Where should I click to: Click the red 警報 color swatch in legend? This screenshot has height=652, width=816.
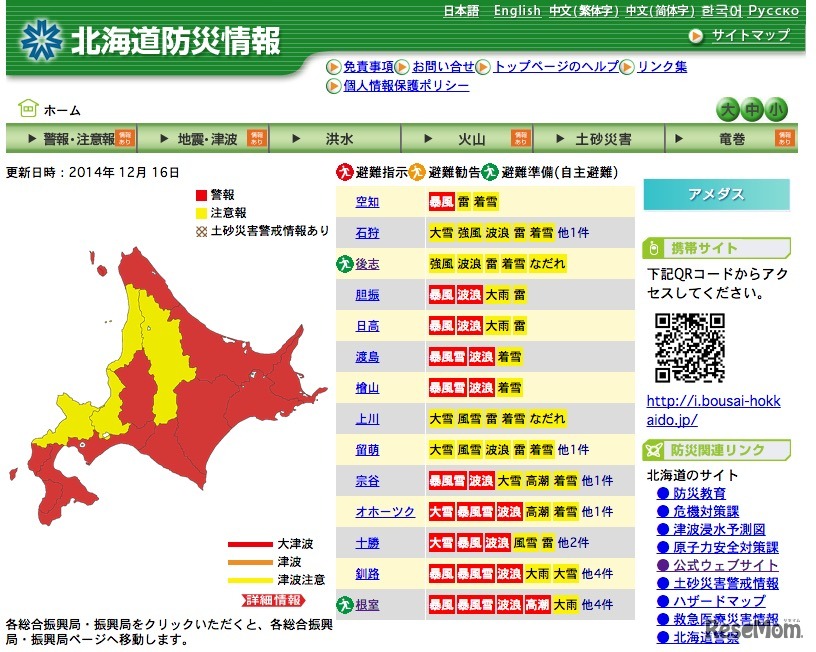click(x=199, y=196)
